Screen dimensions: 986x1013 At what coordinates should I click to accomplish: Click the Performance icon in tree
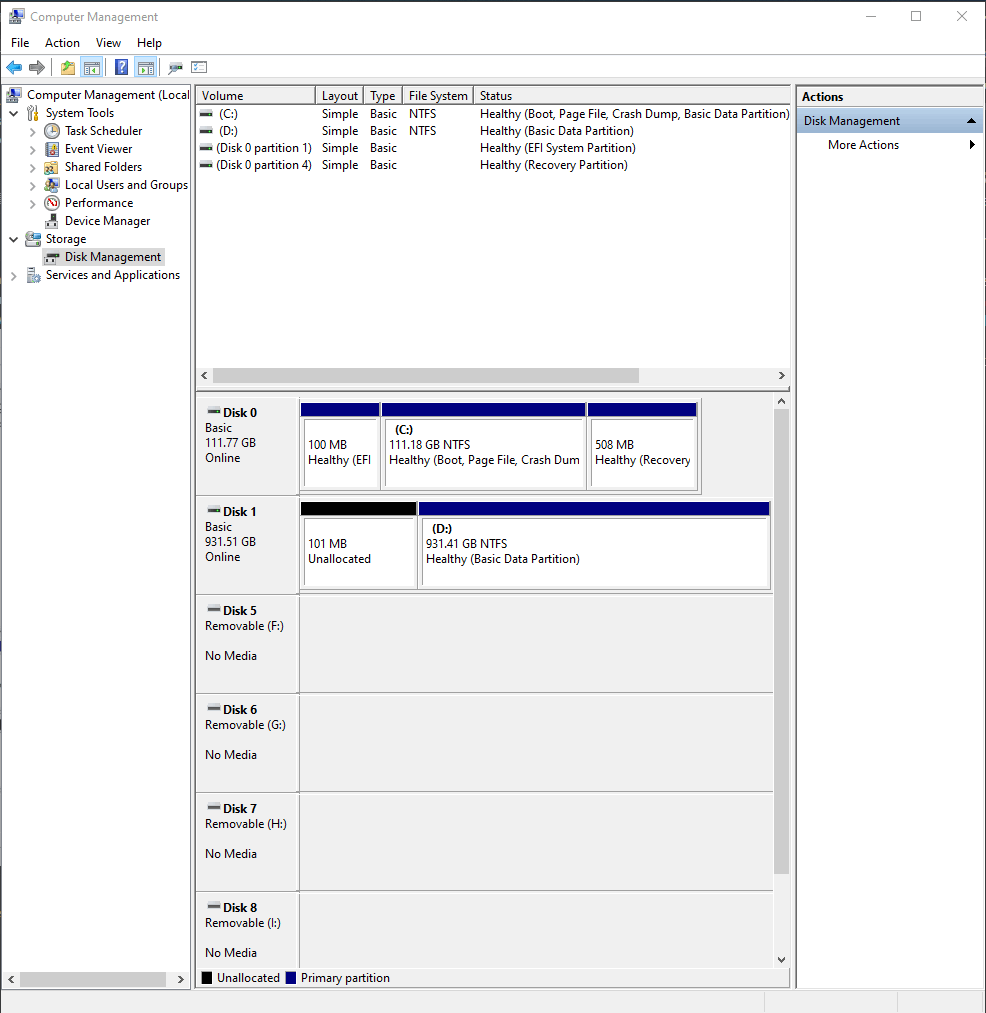[52, 203]
